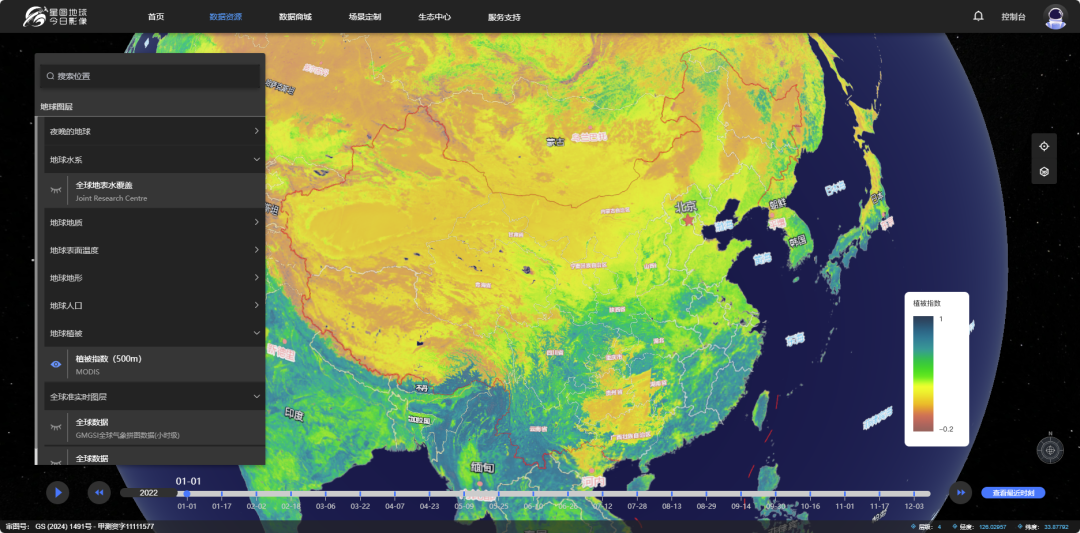This screenshot has height=533, width=1080.
Task: Click the blue timeline handle at 01-01
Action: 187,493
